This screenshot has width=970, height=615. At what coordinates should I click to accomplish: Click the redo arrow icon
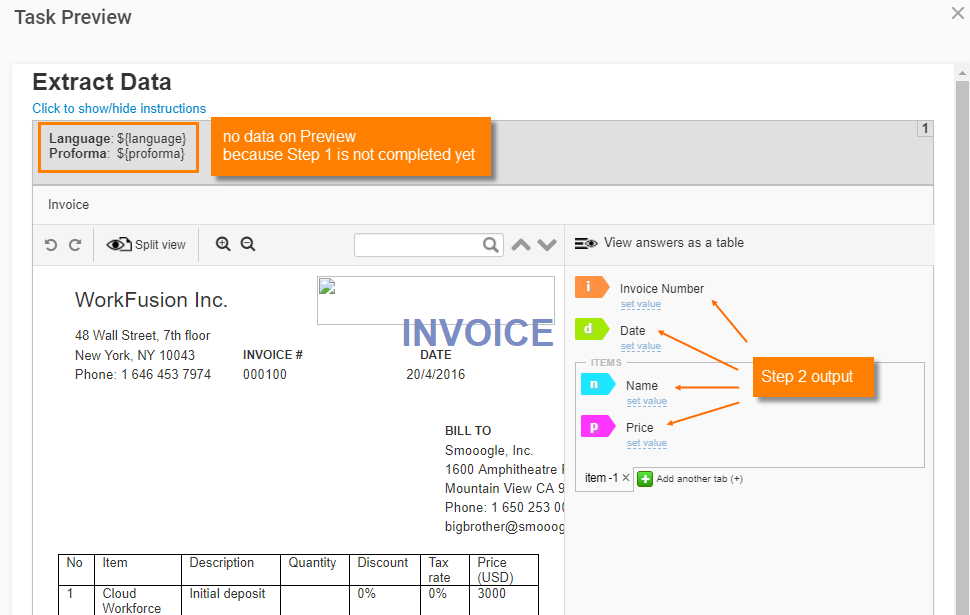[75, 245]
